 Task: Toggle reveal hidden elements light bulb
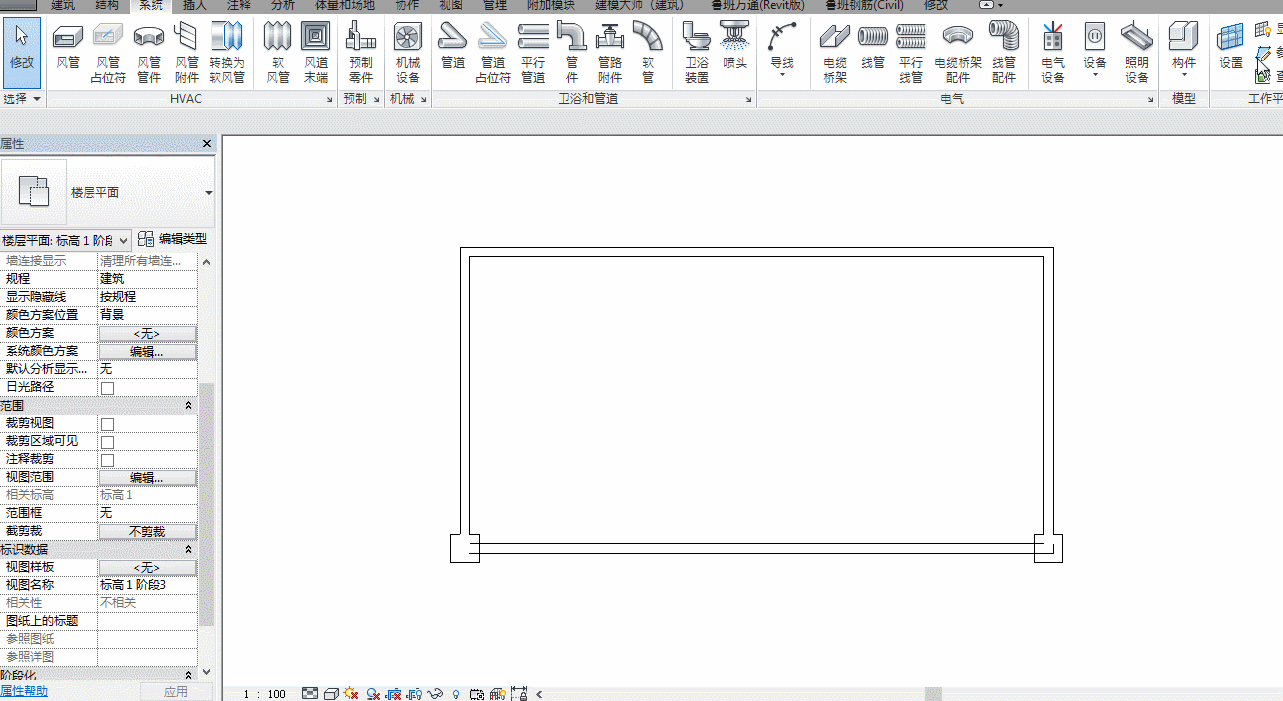[x=456, y=693]
